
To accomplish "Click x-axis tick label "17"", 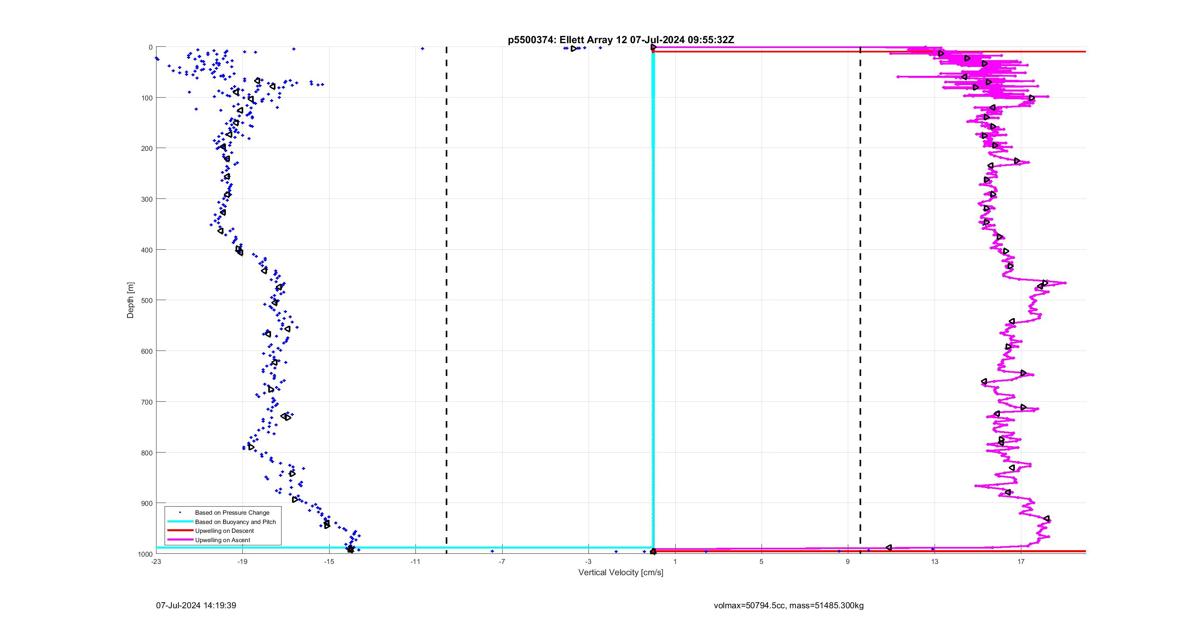I will [x=1021, y=562].
